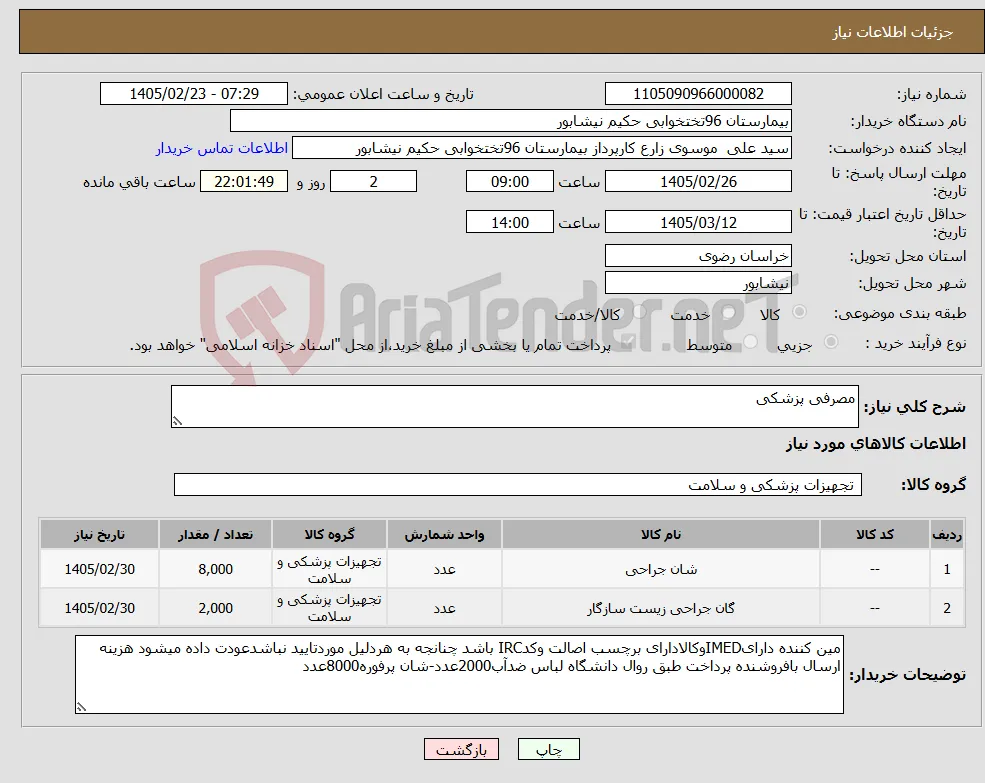Click row number 2 cell
Viewport: 985px width, 783px height.
tap(947, 608)
